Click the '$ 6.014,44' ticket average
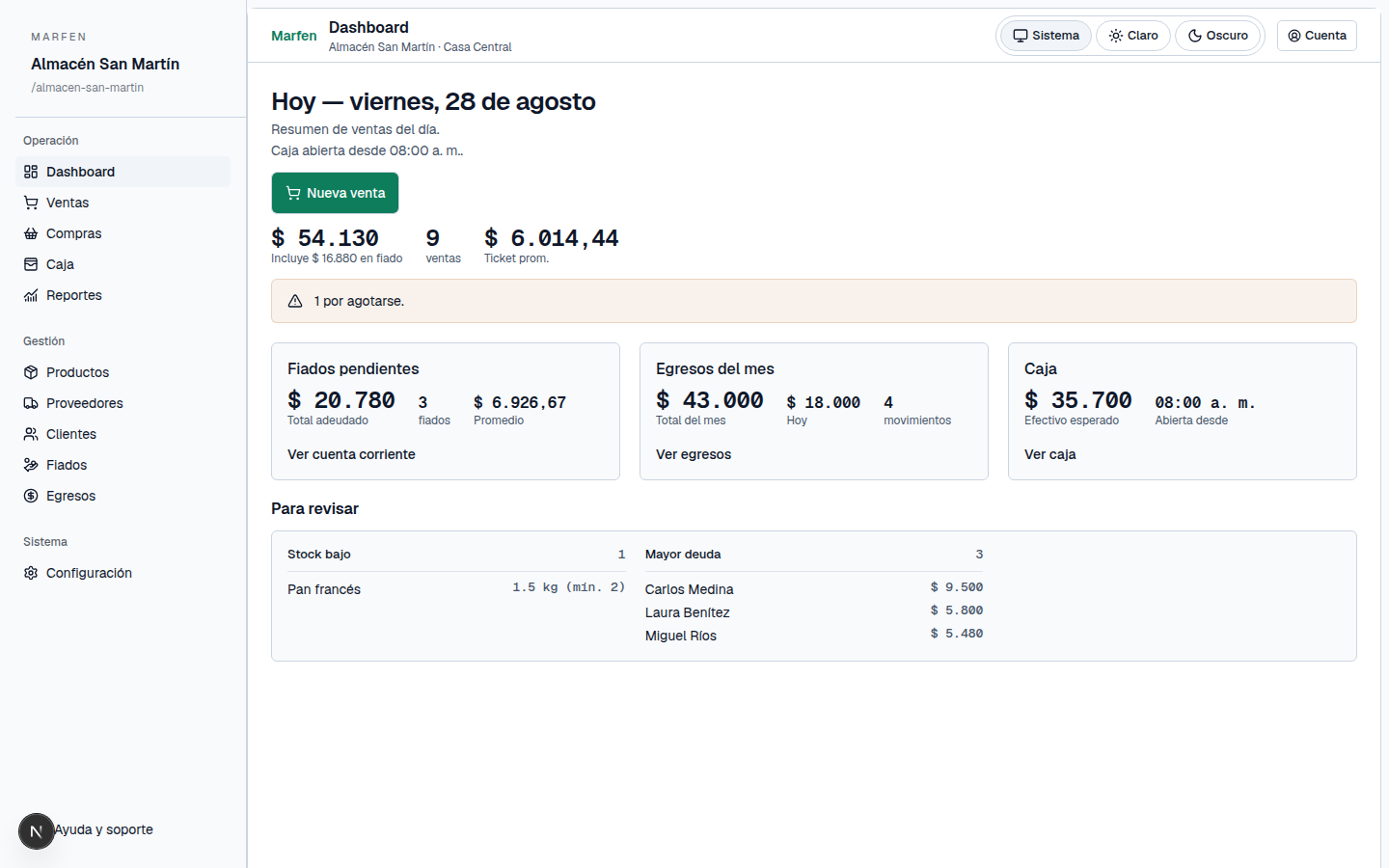 point(551,238)
